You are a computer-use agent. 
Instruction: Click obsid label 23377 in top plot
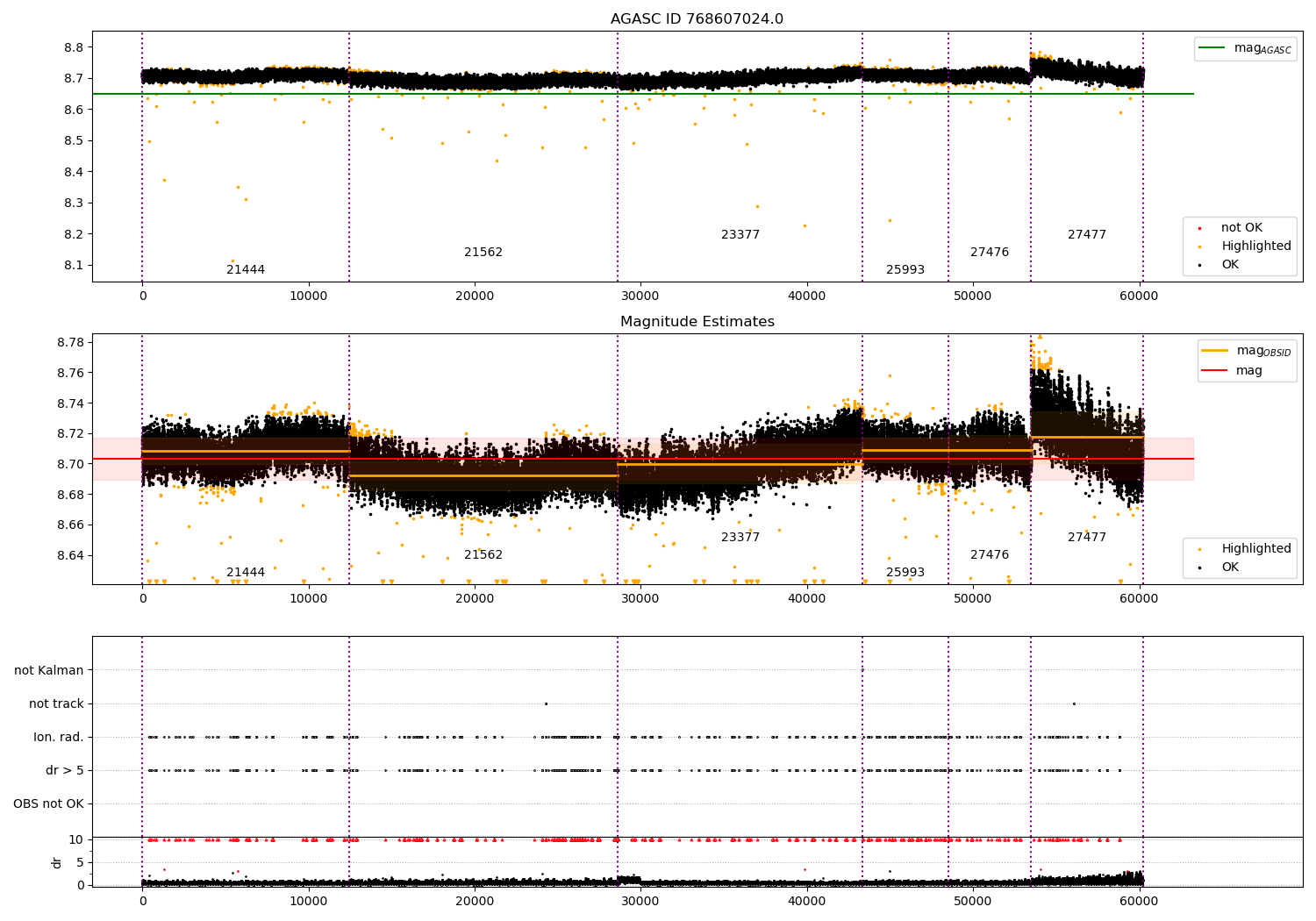click(x=740, y=235)
